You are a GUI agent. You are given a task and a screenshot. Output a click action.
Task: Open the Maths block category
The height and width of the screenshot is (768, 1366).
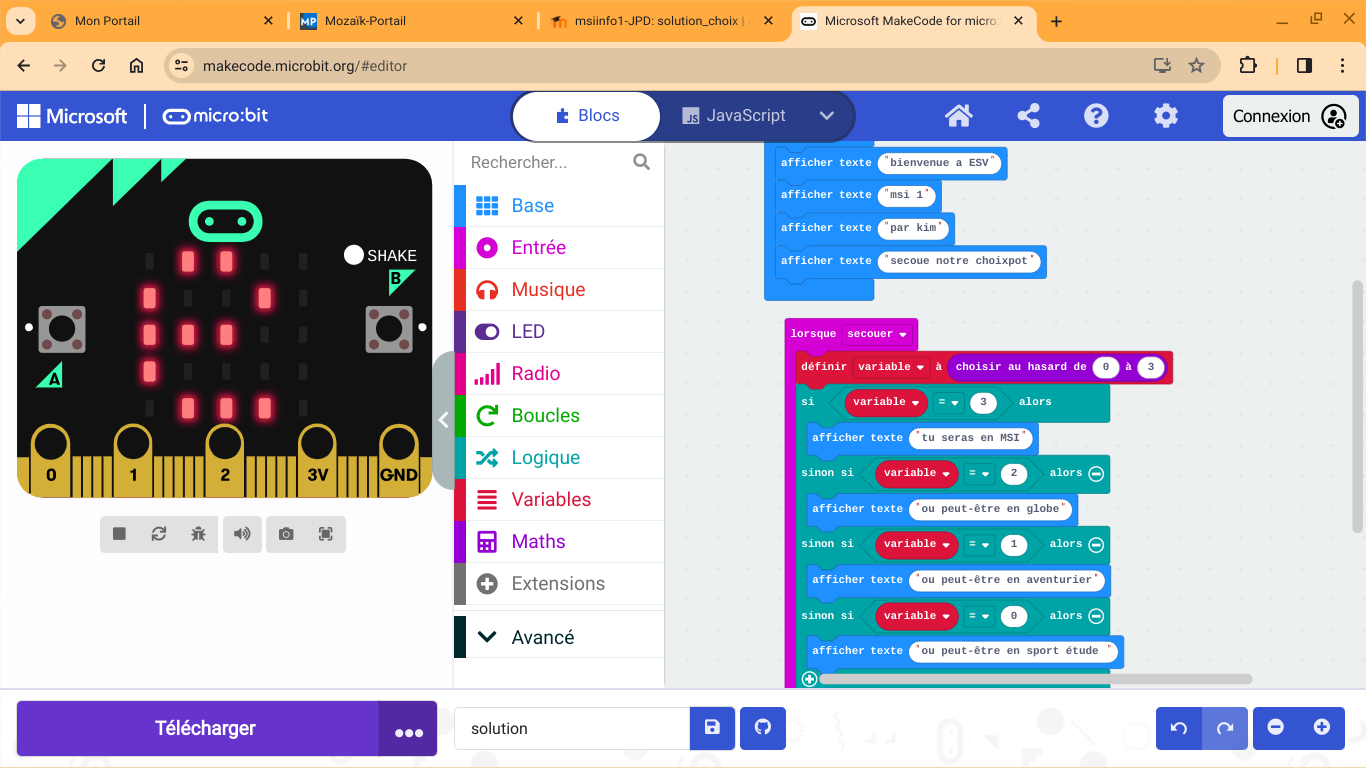pyautogui.click(x=559, y=541)
